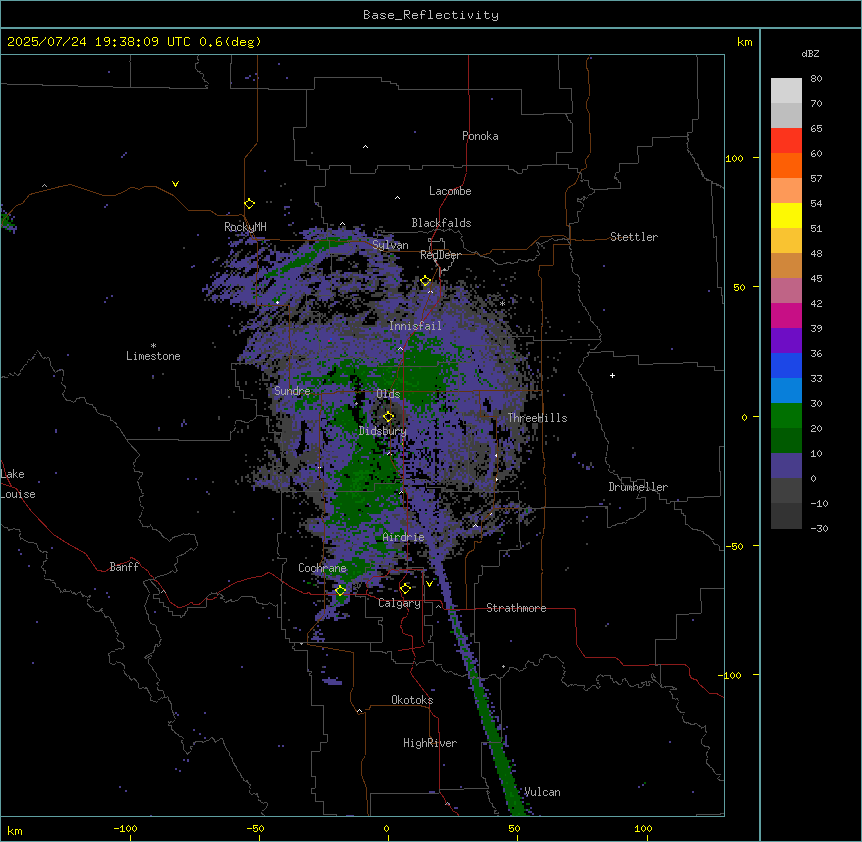Select the Vulcan label

coord(542,792)
